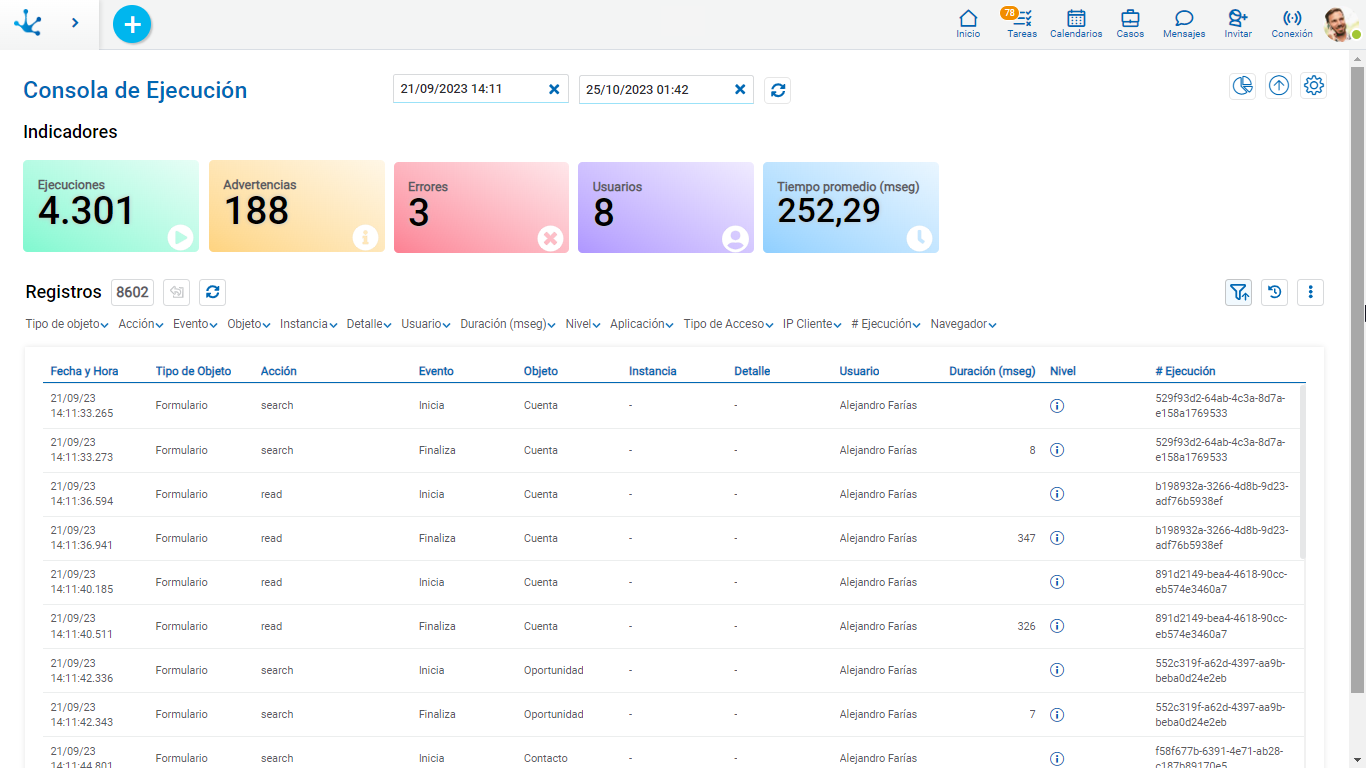Open Tipo de objeto filter dropdown
1366x768 pixels.
(67, 324)
